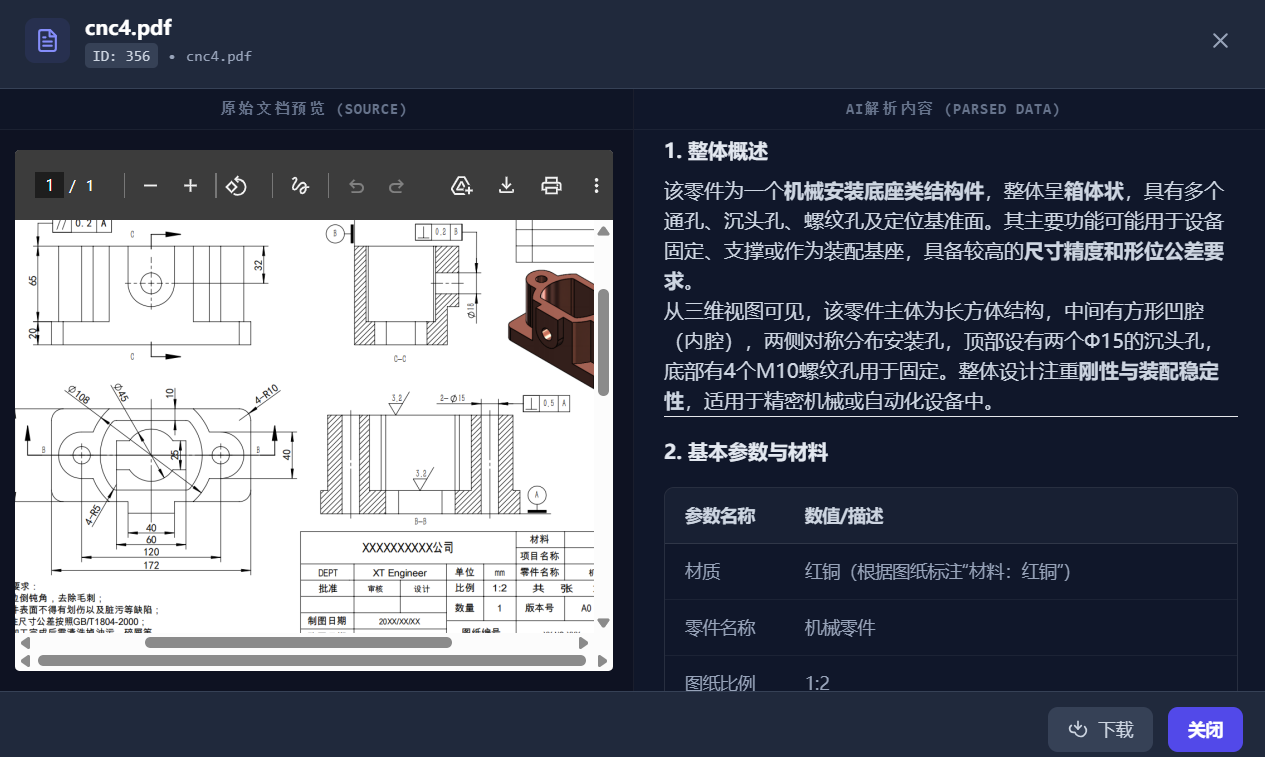The height and width of the screenshot is (757, 1265).
Task: Print the PDF document
Action: coord(551,186)
